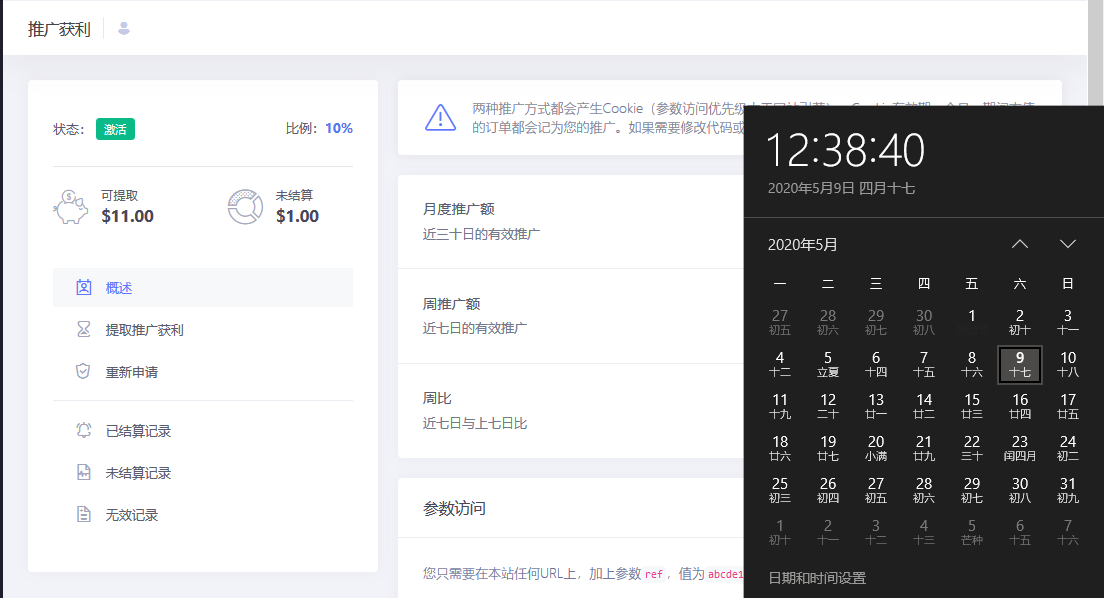Select May 31 in the calendar
The width and height of the screenshot is (1104, 598).
1068,490
